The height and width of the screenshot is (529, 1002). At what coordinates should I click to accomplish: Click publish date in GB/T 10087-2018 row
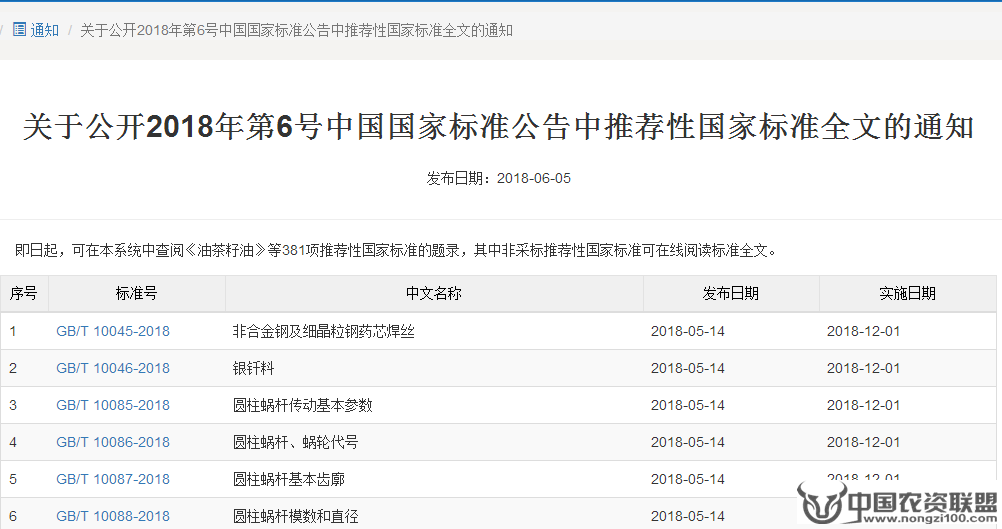click(688, 479)
